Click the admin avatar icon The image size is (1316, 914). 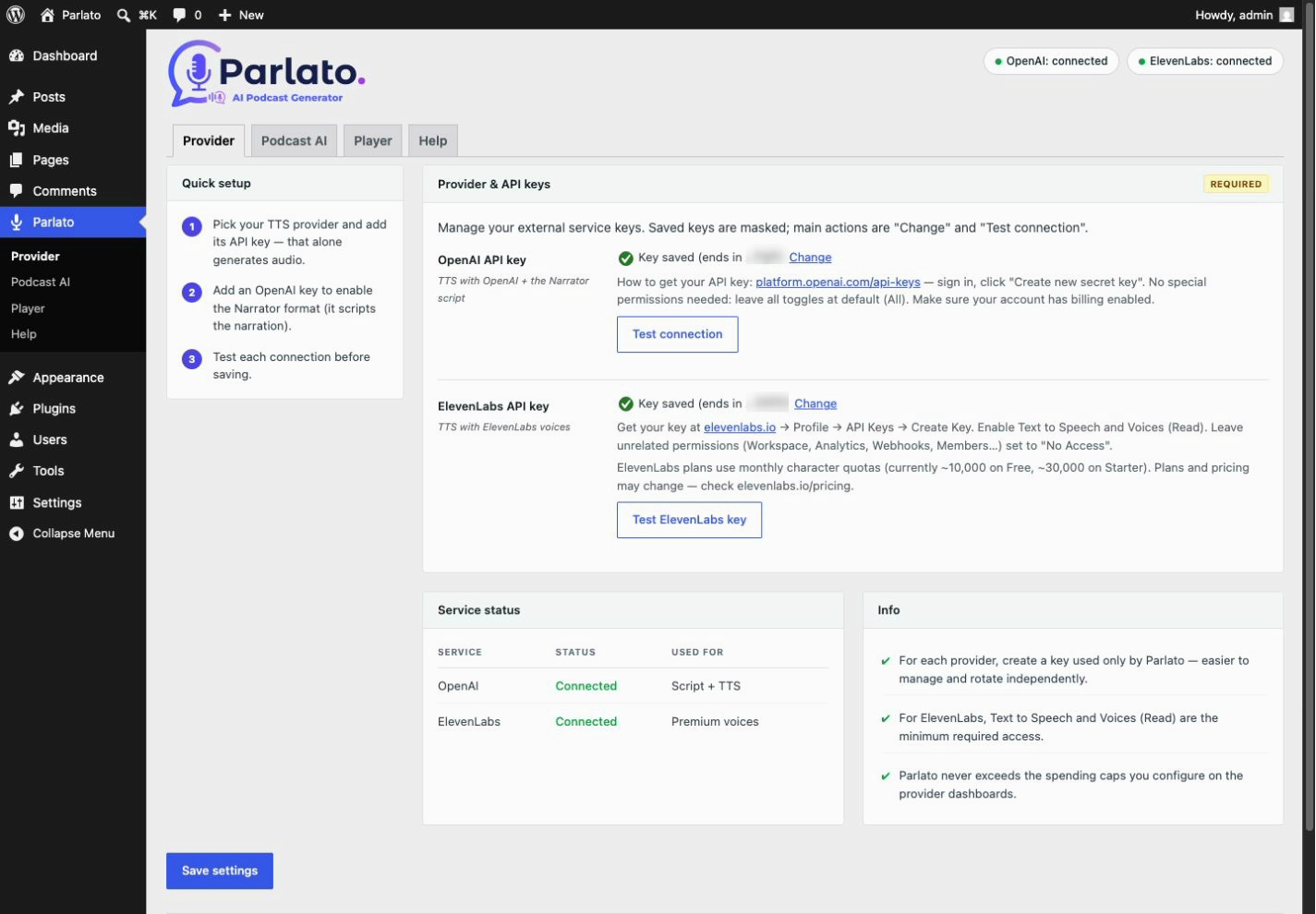pos(1286,15)
